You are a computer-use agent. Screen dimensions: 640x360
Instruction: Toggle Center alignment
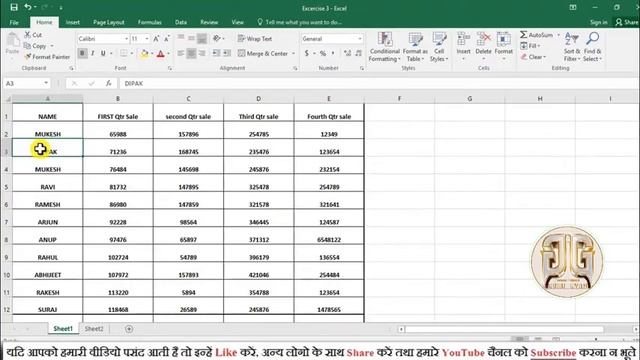191,53
